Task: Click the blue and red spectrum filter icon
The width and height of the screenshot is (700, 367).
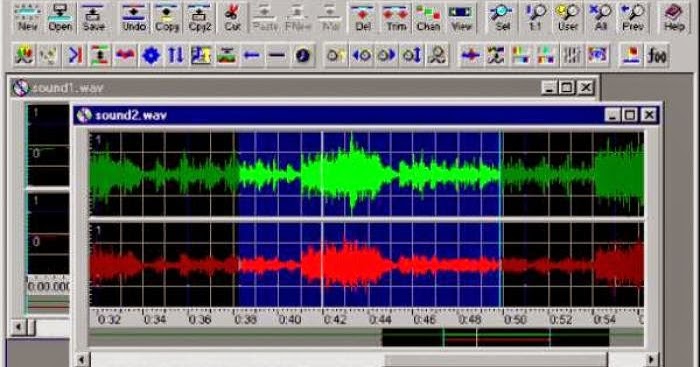Action: (597, 55)
